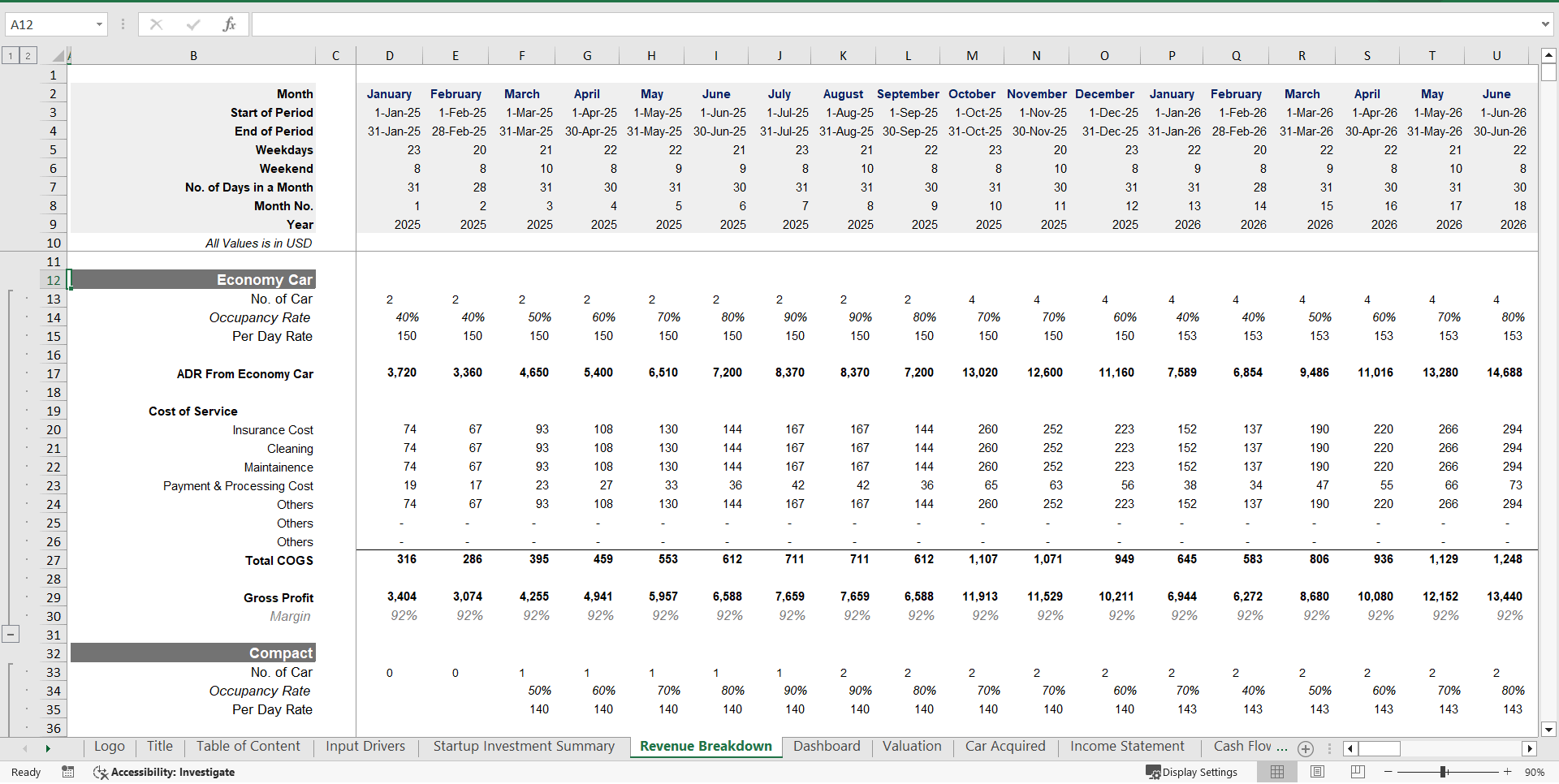Click the zoom in plus button
This screenshot has width=1559, height=784.
coord(1508,772)
